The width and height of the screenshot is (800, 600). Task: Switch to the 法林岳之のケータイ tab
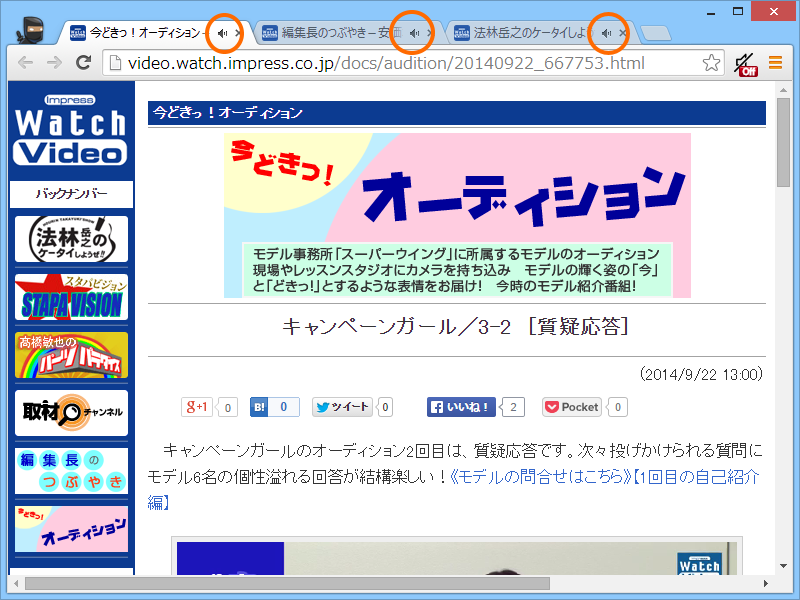pyautogui.click(x=520, y=31)
